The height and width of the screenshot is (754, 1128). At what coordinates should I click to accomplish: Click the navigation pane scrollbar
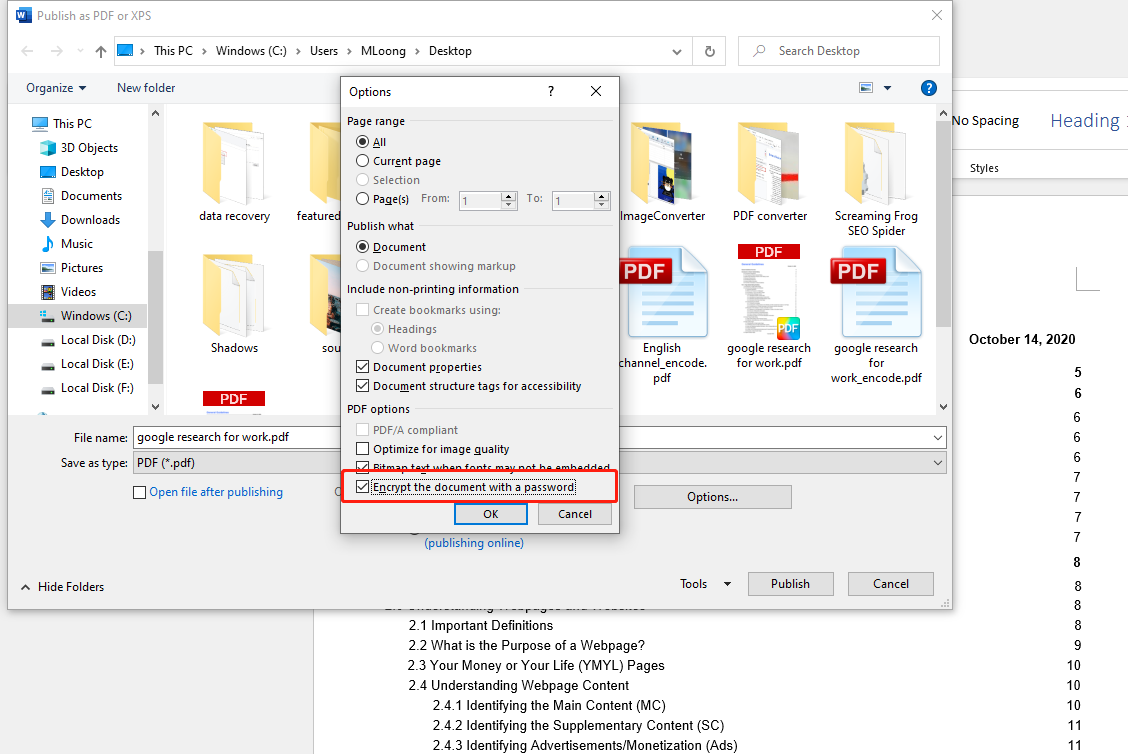pyautogui.click(x=155, y=317)
